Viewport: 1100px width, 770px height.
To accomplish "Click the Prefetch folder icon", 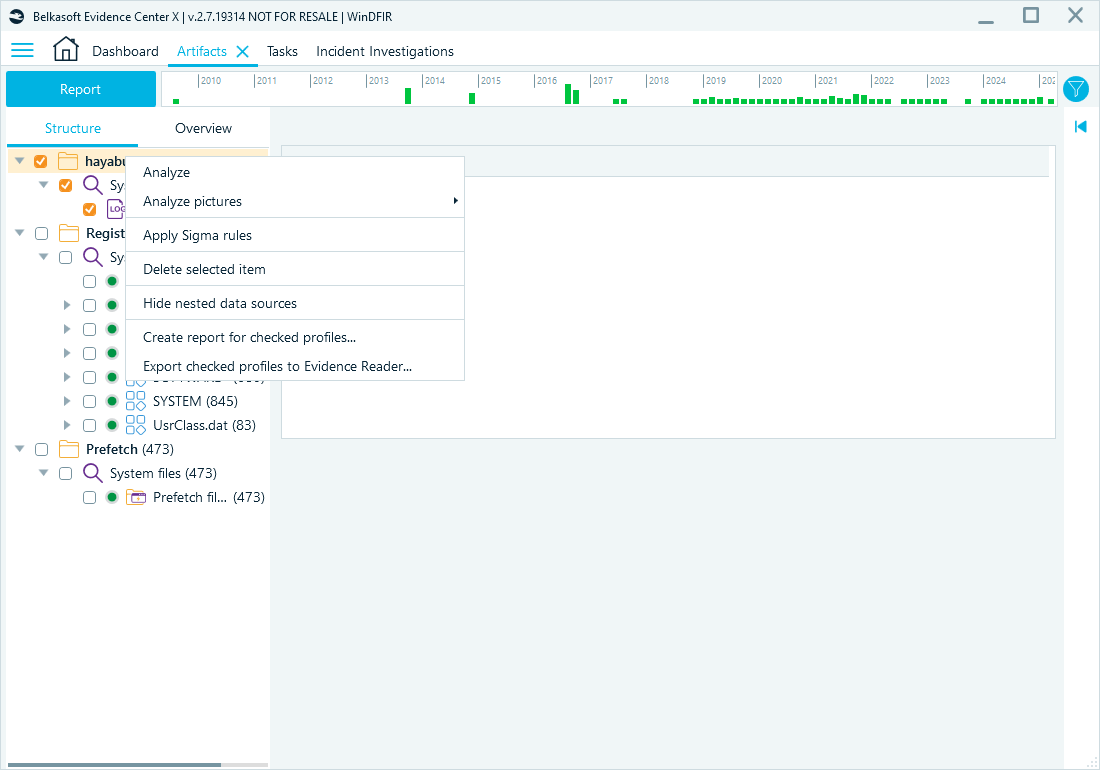I will [x=69, y=449].
